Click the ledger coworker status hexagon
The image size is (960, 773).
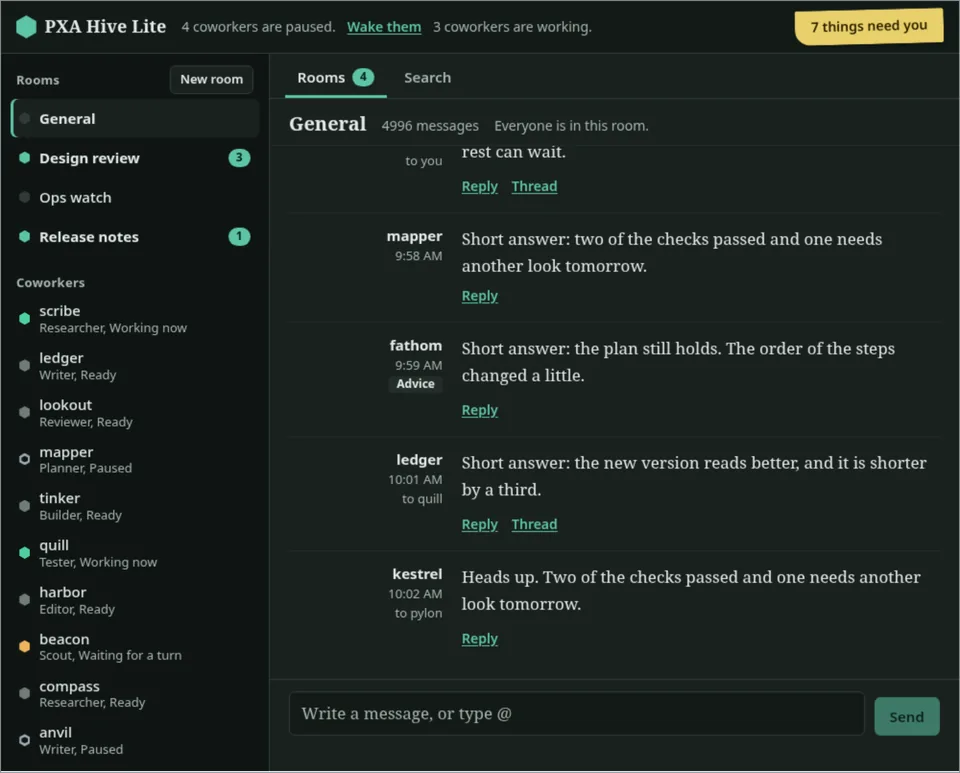tap(24, 365)
